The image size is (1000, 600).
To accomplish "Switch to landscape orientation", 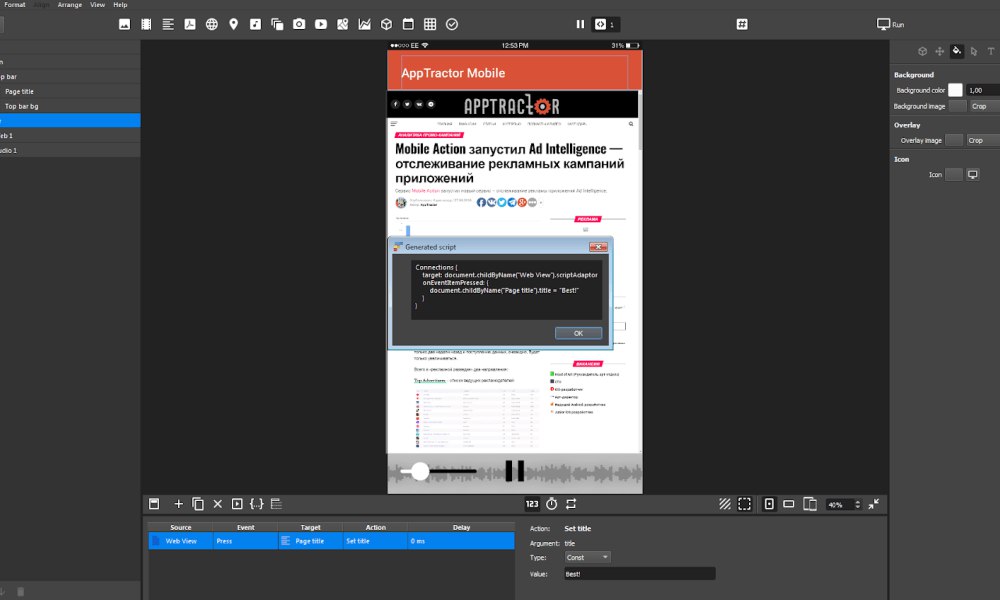I will click(789, 504).
